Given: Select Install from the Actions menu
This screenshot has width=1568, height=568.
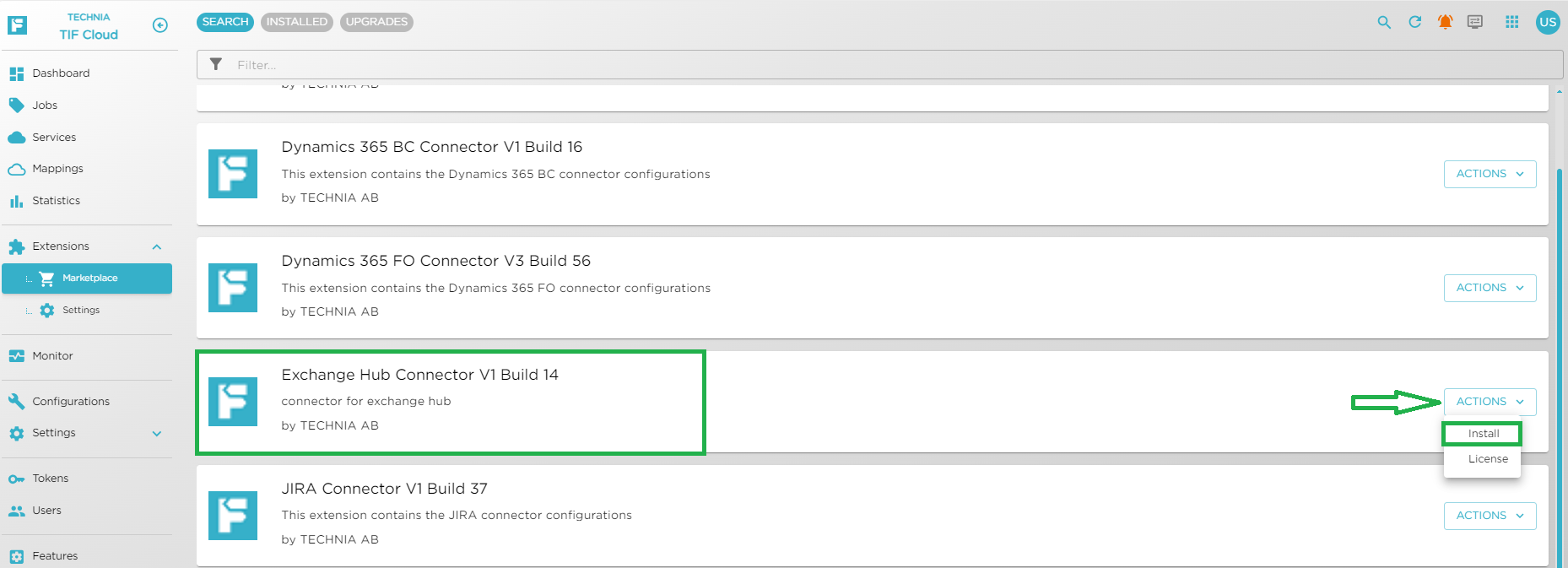Looking at the screenshot, I should [x=1483, y=434].
